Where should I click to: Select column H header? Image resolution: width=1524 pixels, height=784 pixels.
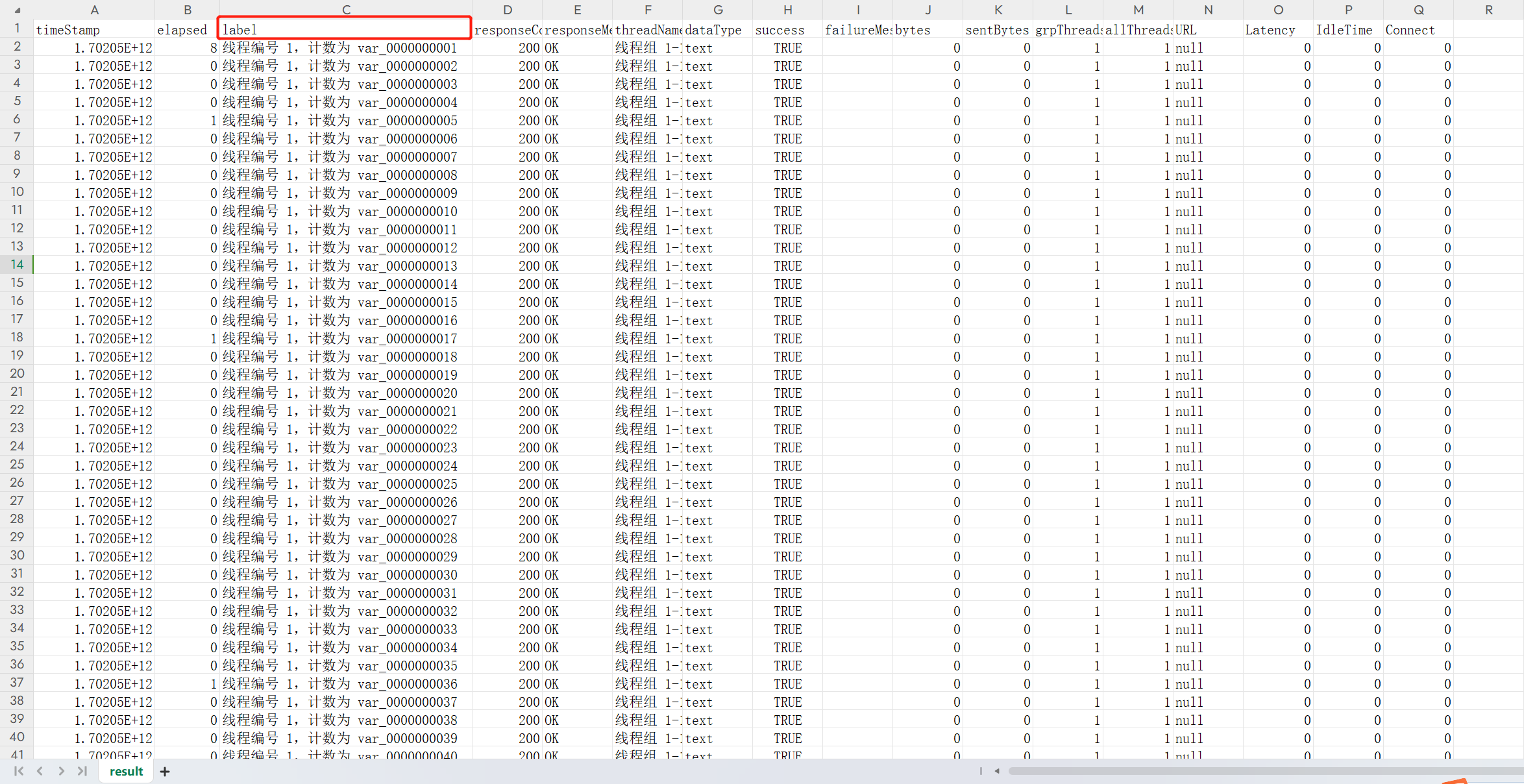point(787,10)
